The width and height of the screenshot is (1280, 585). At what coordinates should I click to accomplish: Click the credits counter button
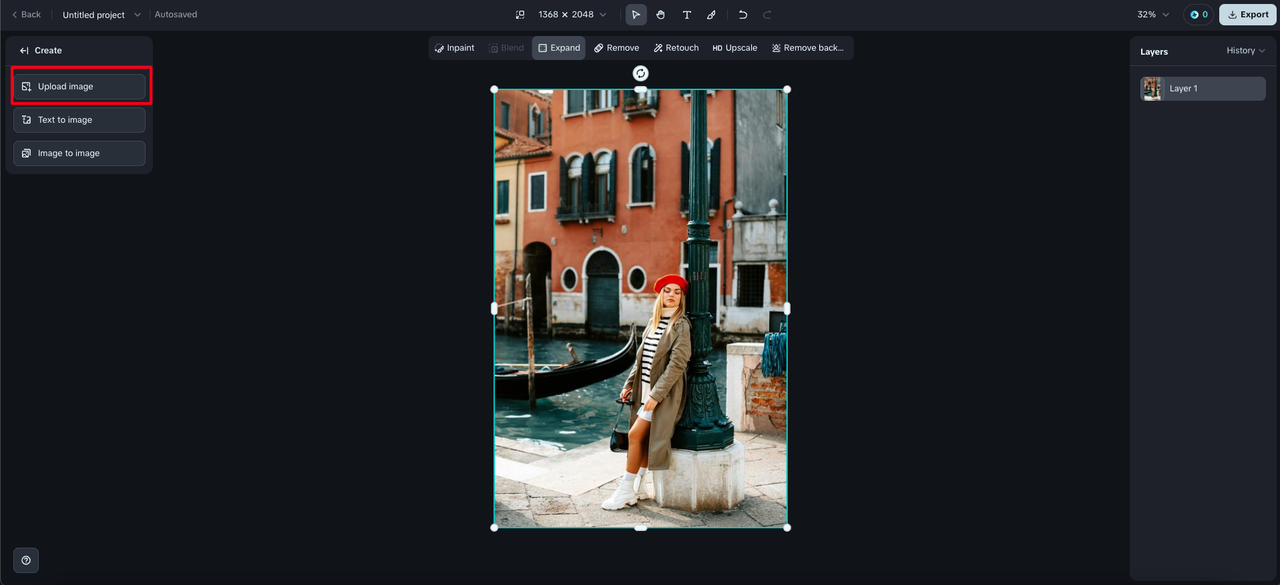click(1198, 15)
